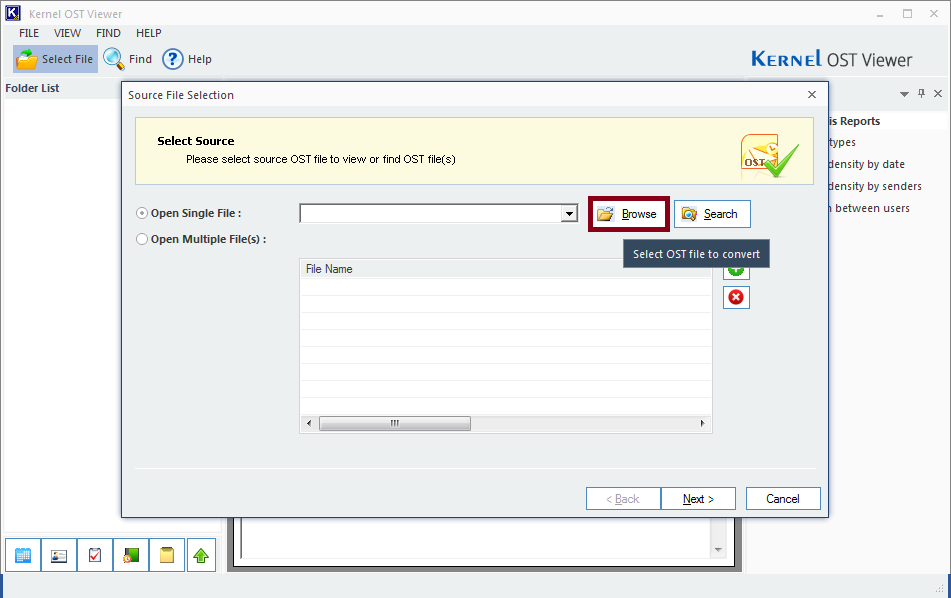Image resolution: width=951 pixels, height=598 pixels.
Task: Click the green add file icon
Action: (736, 273)
